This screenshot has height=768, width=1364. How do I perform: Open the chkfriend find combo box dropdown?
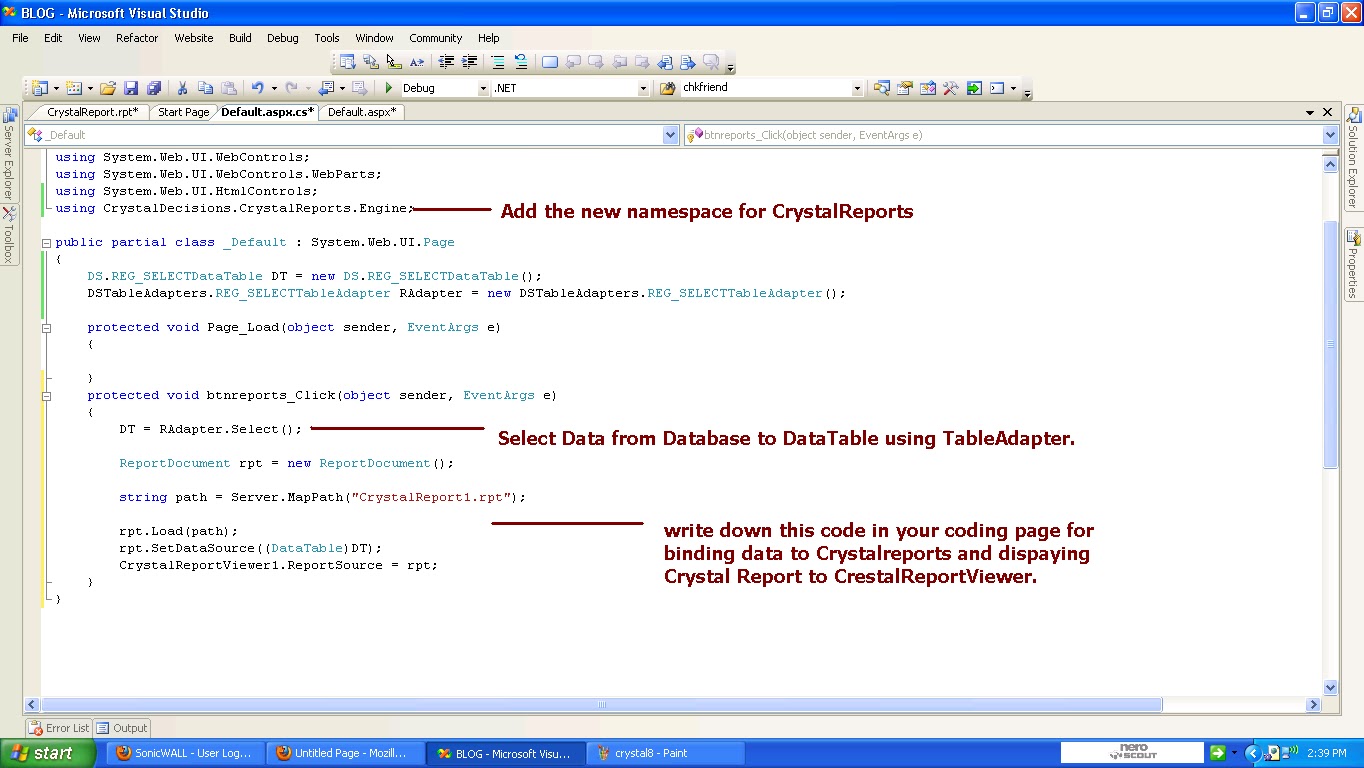tap(857, 88)
